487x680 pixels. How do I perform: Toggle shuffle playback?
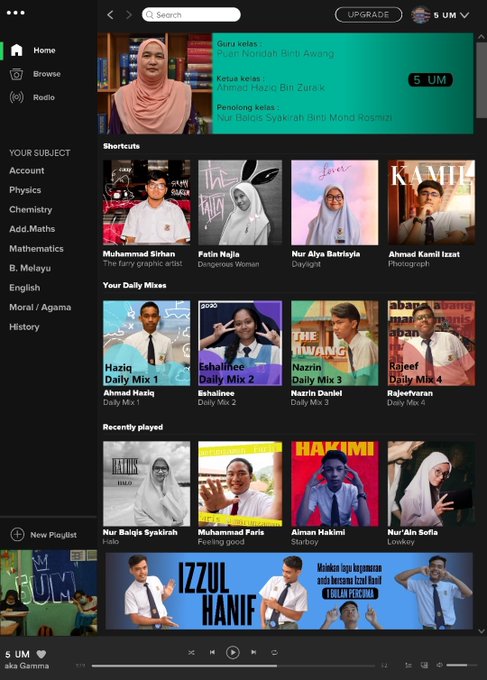[191, 652]
